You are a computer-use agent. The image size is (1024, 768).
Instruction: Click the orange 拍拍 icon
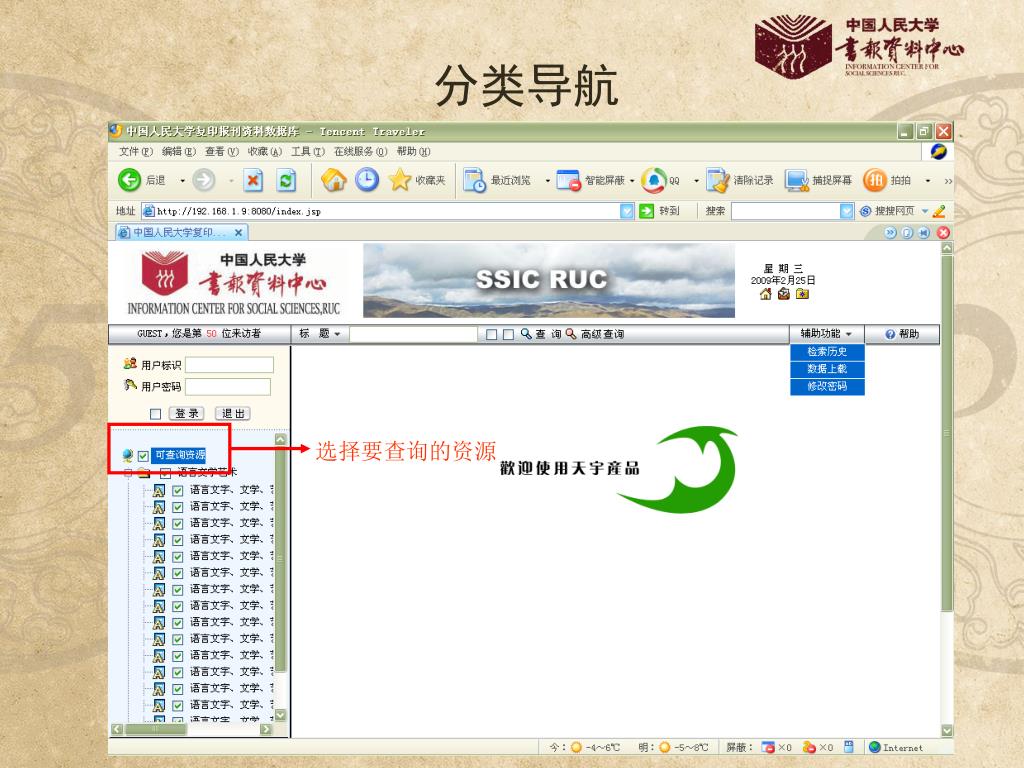pyautogui.click(x=874, y=180)
